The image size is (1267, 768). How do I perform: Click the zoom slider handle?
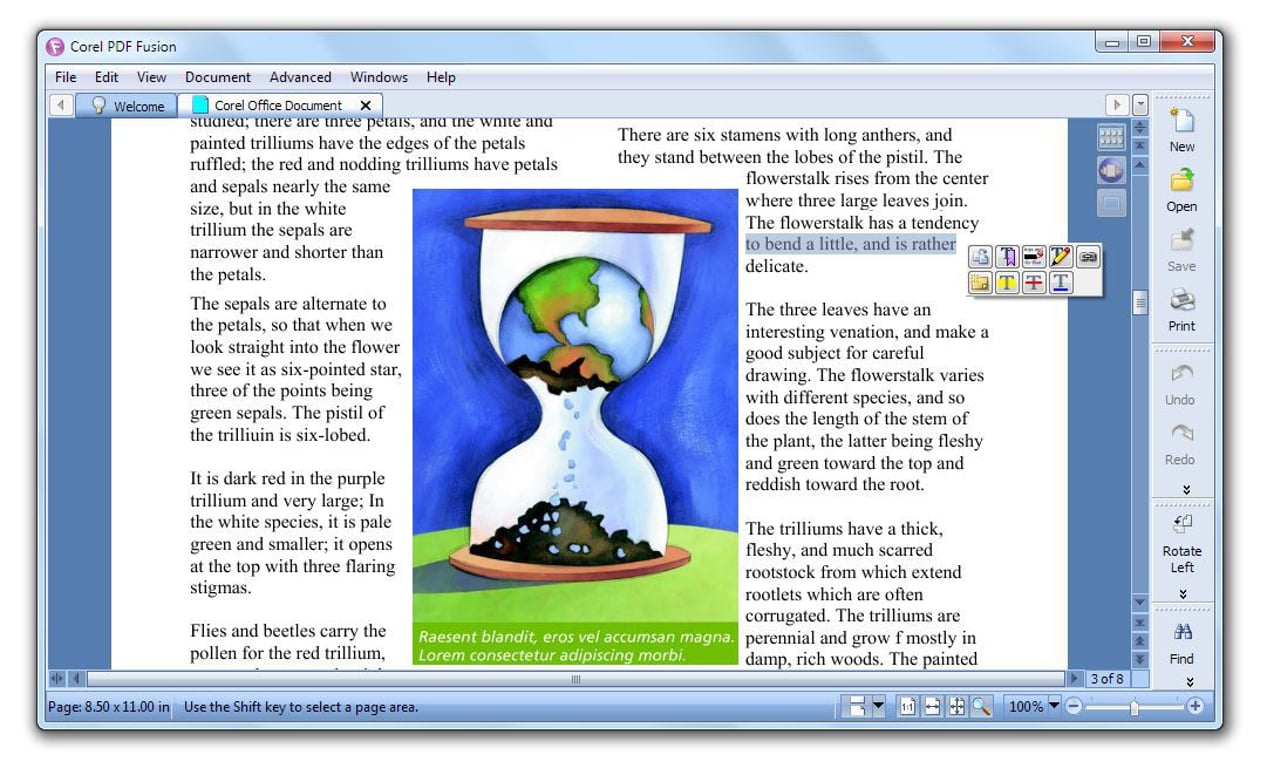(1133, 707)
